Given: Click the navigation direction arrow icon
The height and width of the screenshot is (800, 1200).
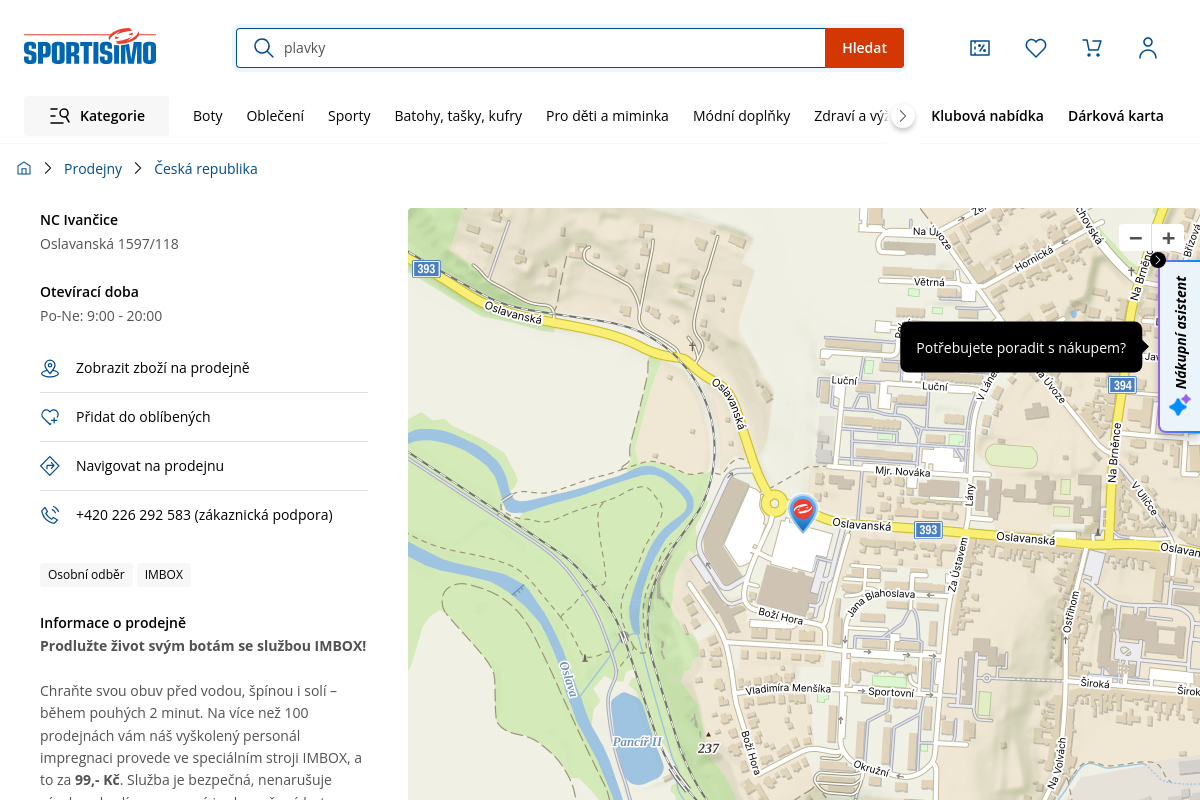Looking at the screenshot, I should (x=50, y=466).
